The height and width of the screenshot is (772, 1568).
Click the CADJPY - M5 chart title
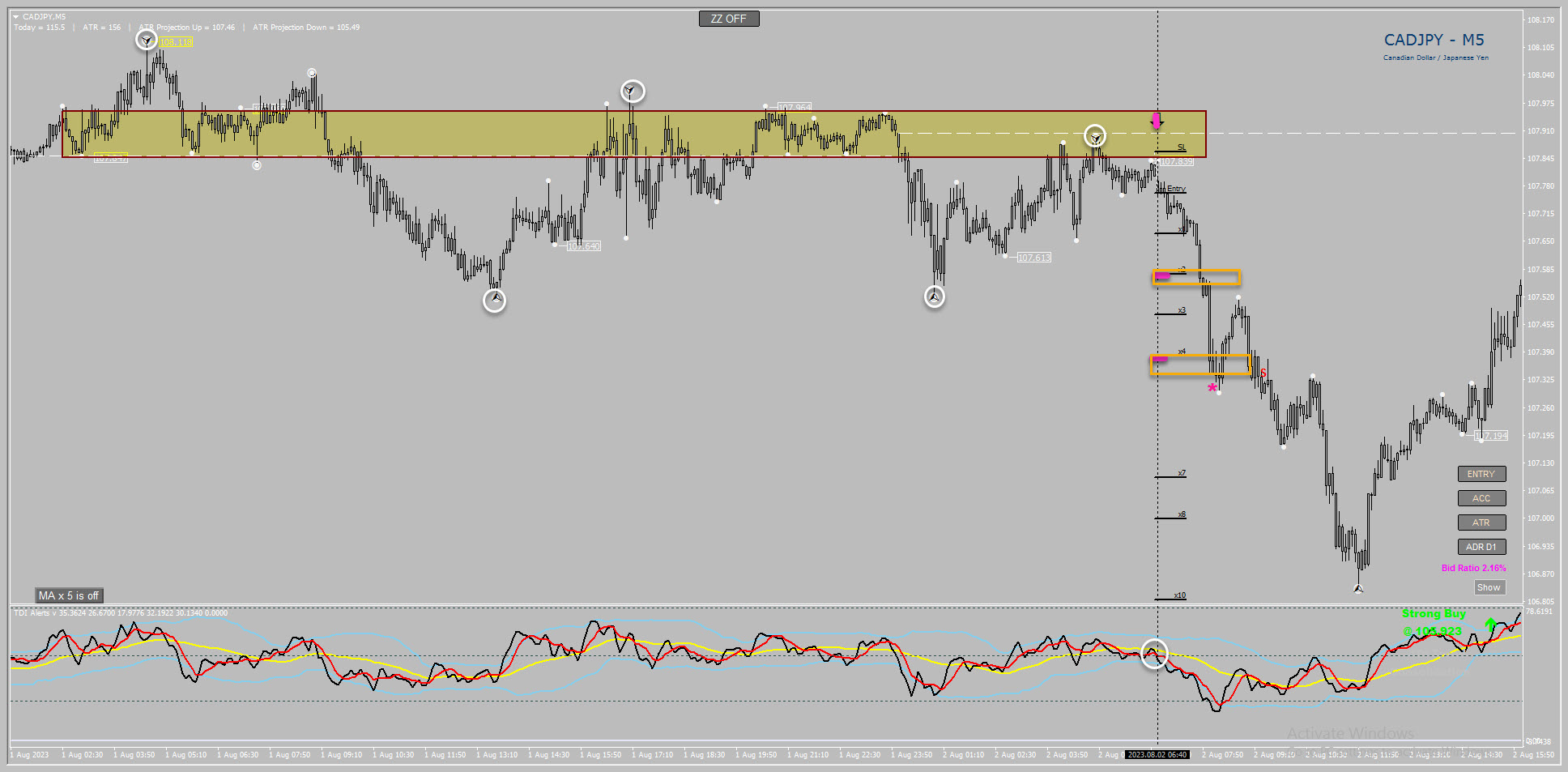click(x=1434, y=40)
